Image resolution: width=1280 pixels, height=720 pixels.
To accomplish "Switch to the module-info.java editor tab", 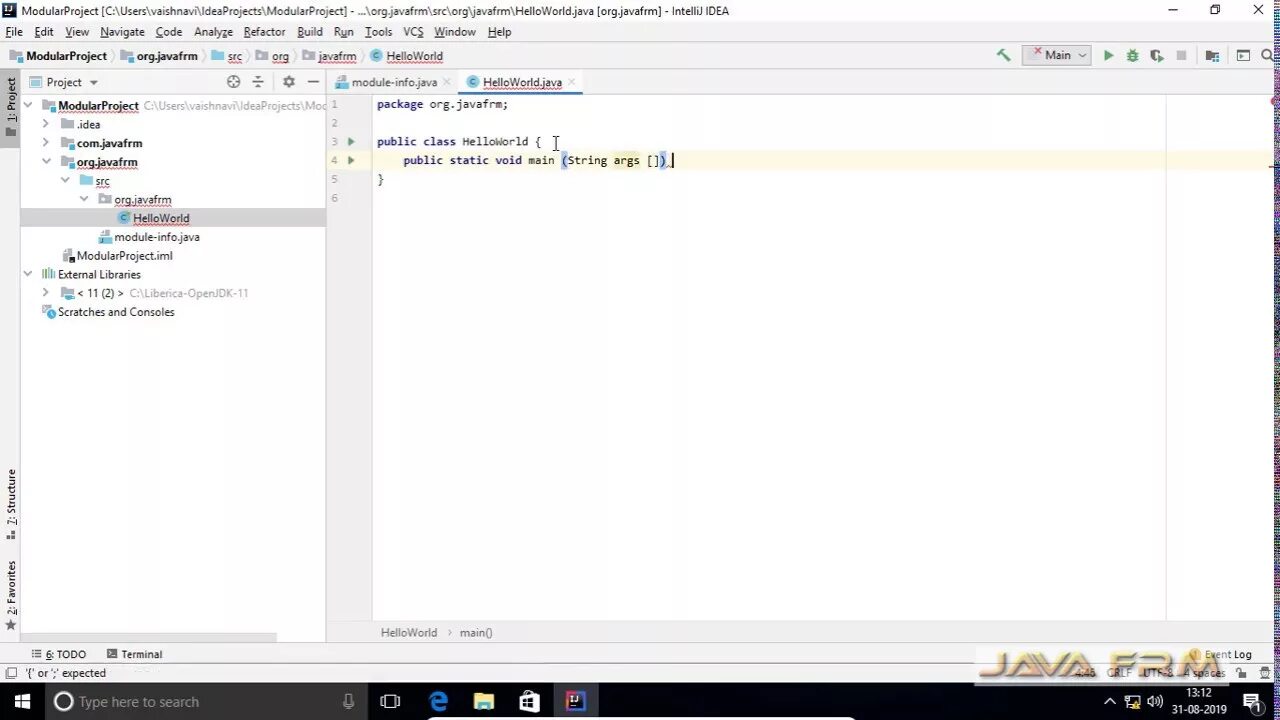I will point(394,82).
